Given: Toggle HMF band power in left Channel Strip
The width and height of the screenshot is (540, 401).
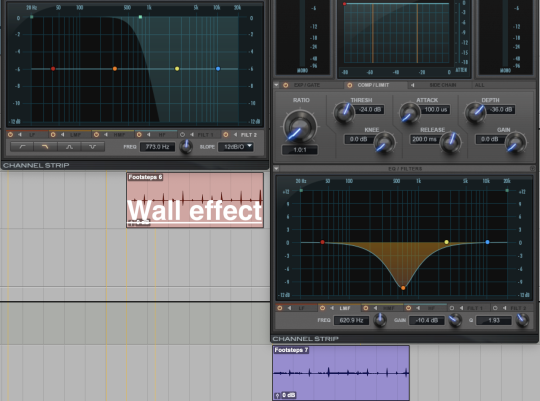Looking at the screenshot, I should click(x=96, y=135).
